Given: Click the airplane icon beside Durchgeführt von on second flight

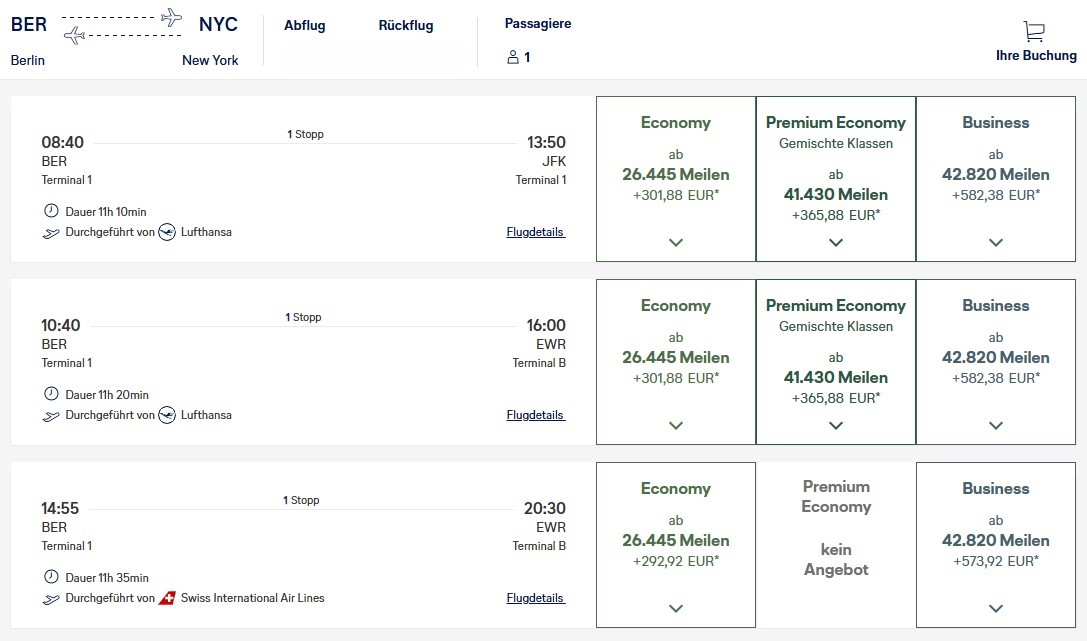Looking at the screenshot, I should click(x=50, y=415).
